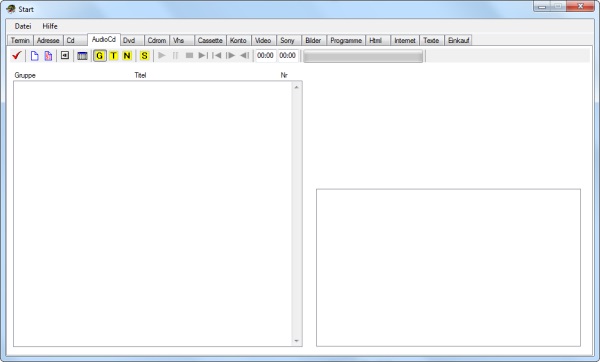
Task: Switch to the Dvd tab
Action: tap(132, 40)
